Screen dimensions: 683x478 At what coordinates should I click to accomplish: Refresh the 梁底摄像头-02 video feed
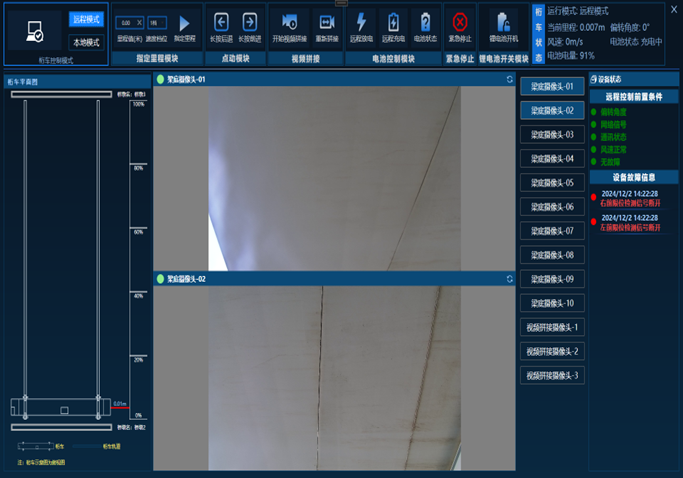tap(510, 279)
